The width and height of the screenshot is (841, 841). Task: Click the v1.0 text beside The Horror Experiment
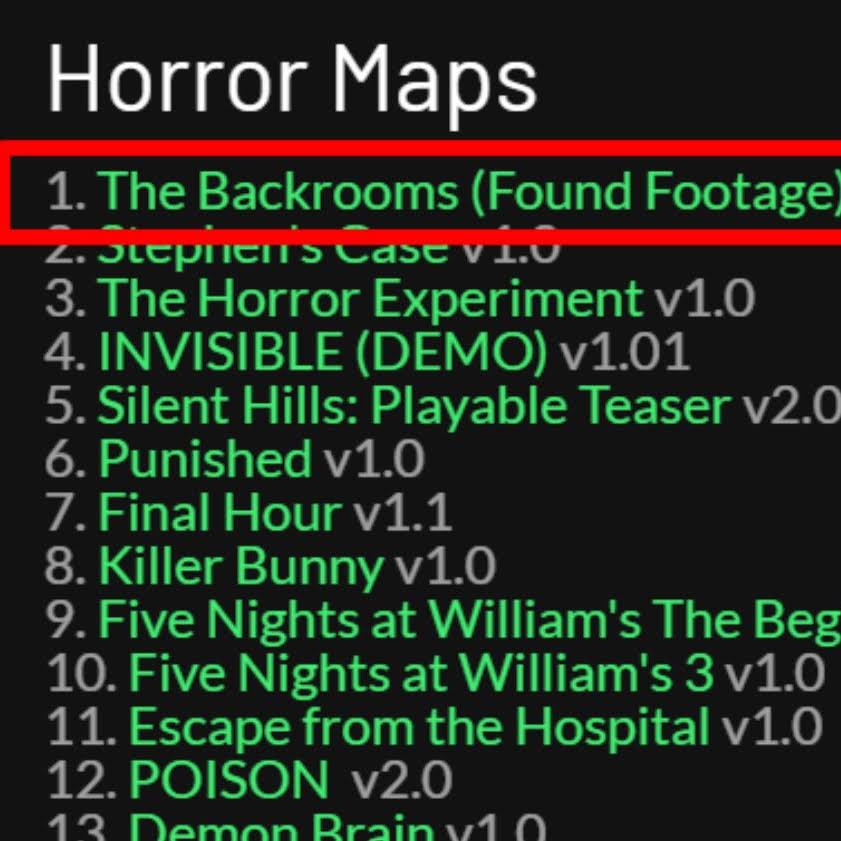[705, 299]
